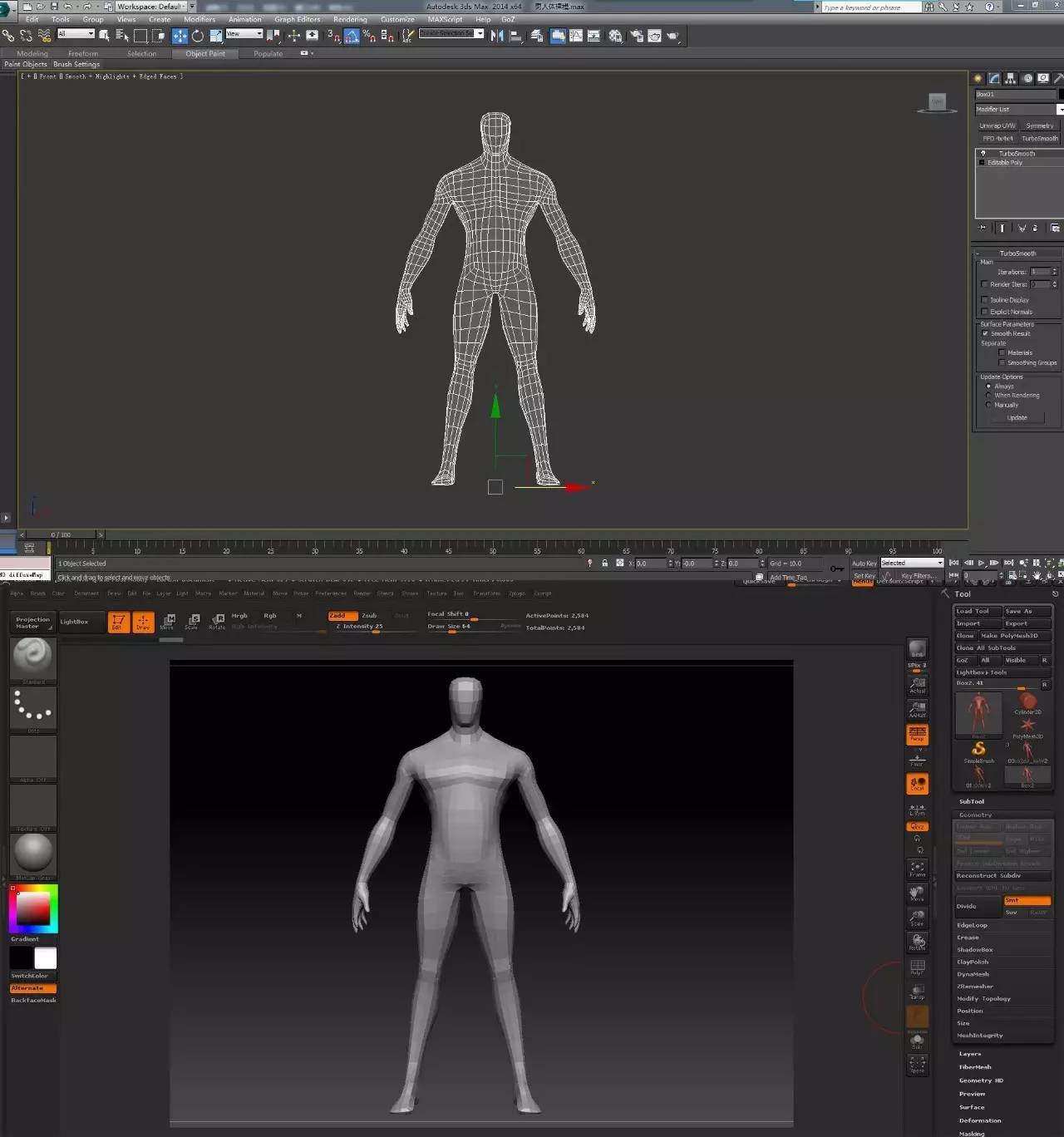Toggle TurboSmooth lightbulb in modifier stack

(x=983, y=154)
